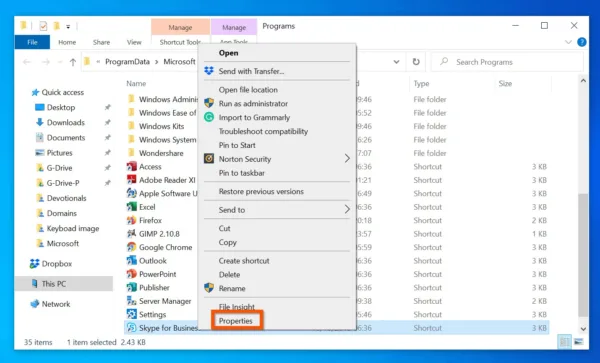Open the address bar history dropdown
The width and height of the screenshot is (600, 363).
[x=396, y=62]
